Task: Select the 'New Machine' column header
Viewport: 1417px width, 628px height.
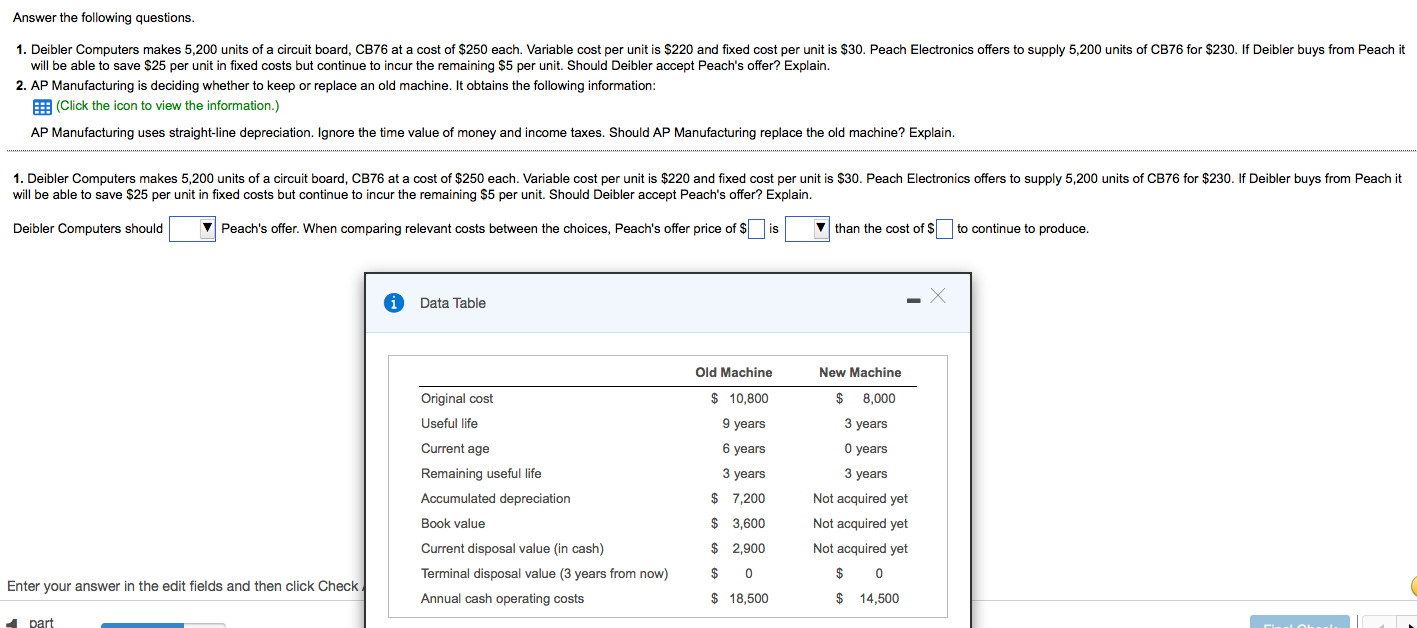Action: tap(860, 372)
